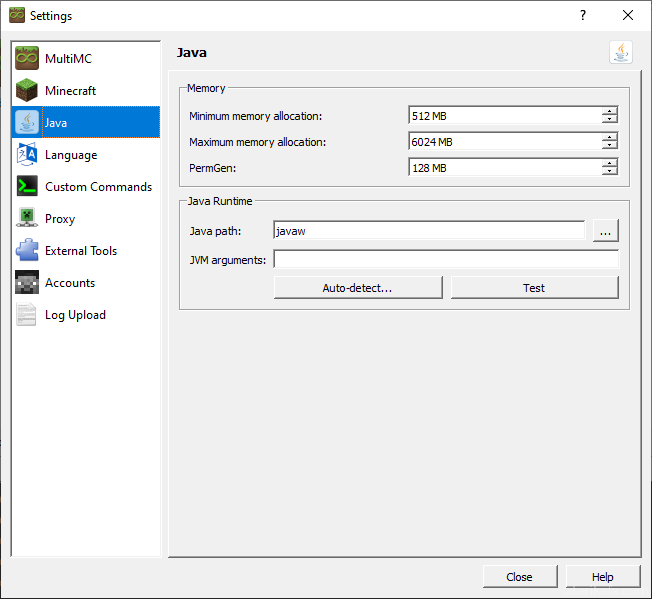652x599 pixels.
Task: Click the Language translation icon
Action: (27, 154)
